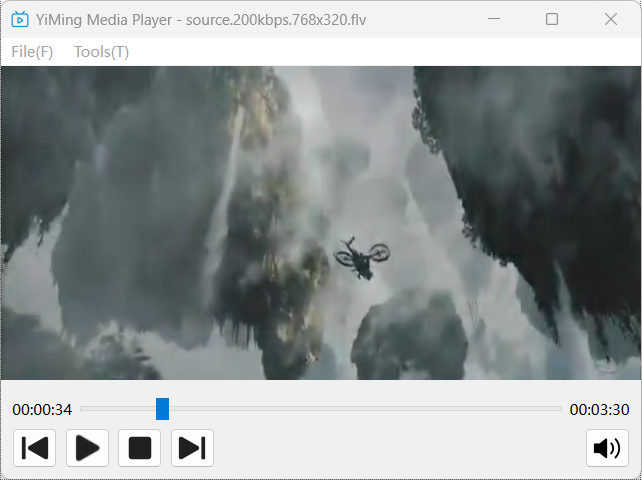Skip to next track button
The image size is (642, 480).
coord(192,448)
